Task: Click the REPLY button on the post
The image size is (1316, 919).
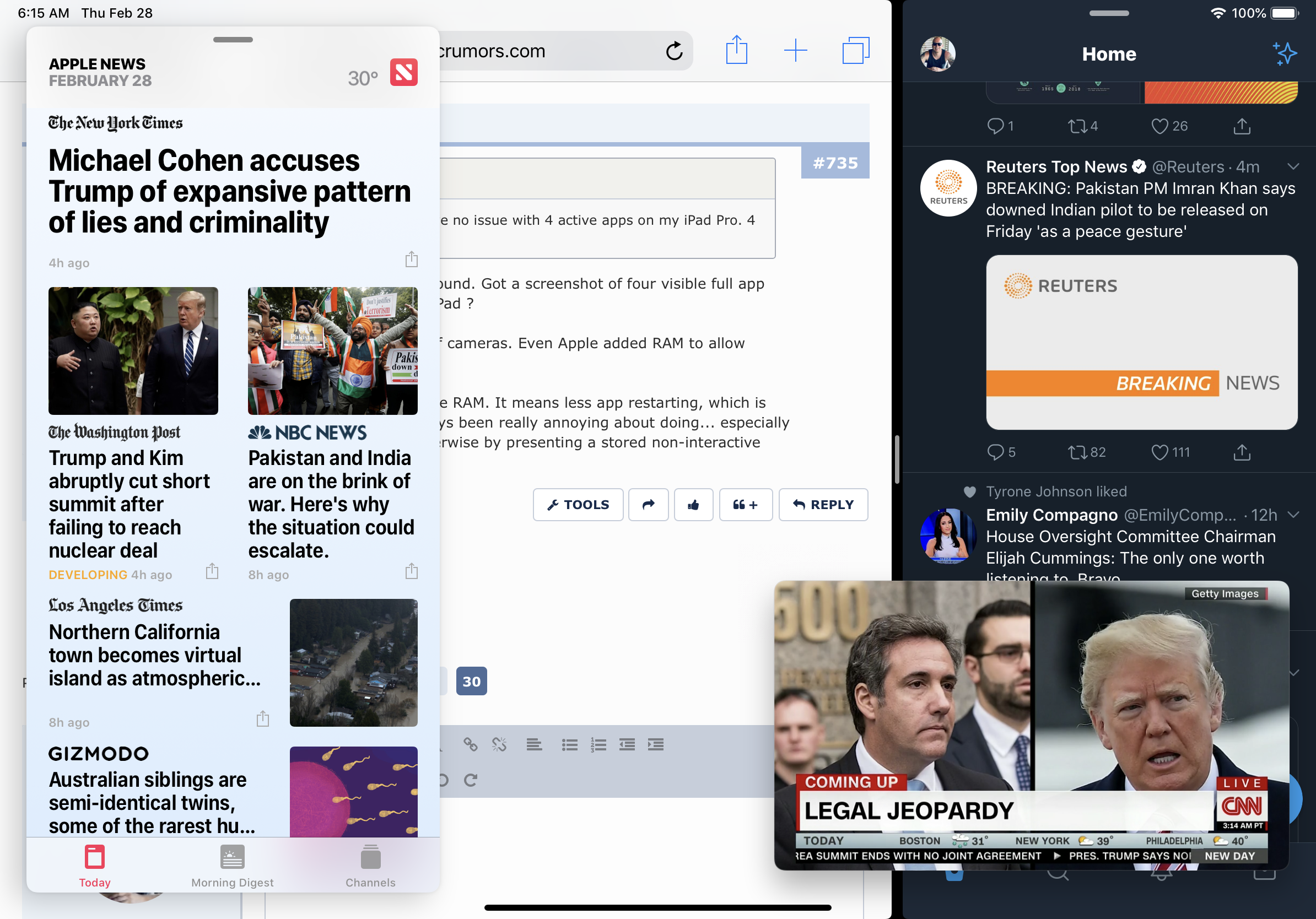Action: tap(823, 504)
